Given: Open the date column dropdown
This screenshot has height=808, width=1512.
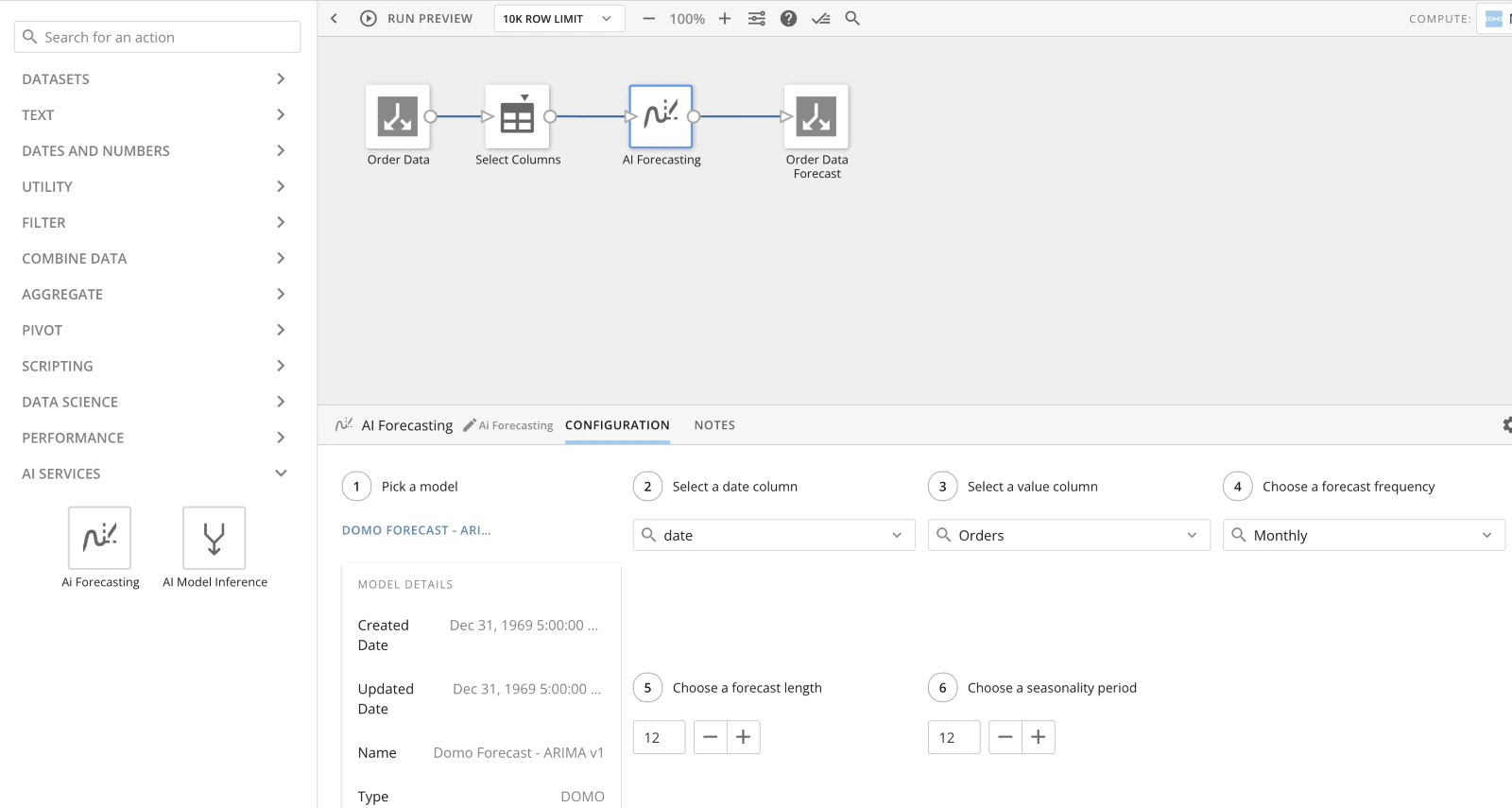Looking at the screenshot, I should (774, 535).
